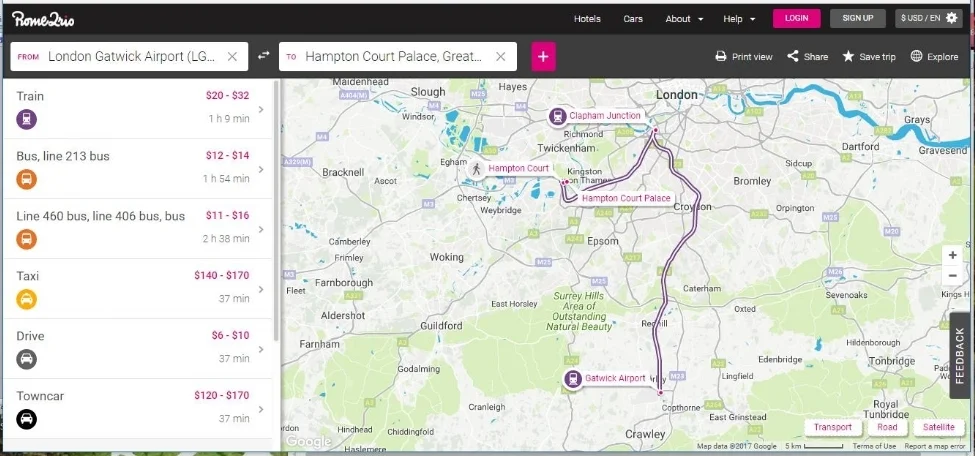Click the 2 h 38 min duration
The height and width of the screenshot is (456, 975).
pyautogui.click(x=226, y=239)
